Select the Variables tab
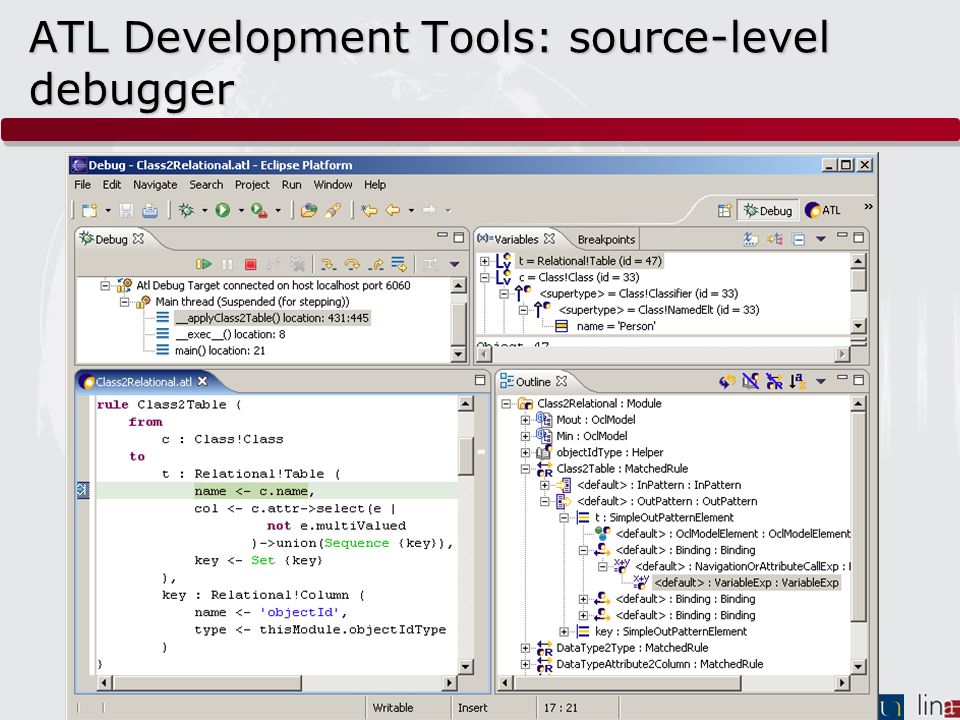This screenshot has height=720, width=960. [x=516, y=239]
